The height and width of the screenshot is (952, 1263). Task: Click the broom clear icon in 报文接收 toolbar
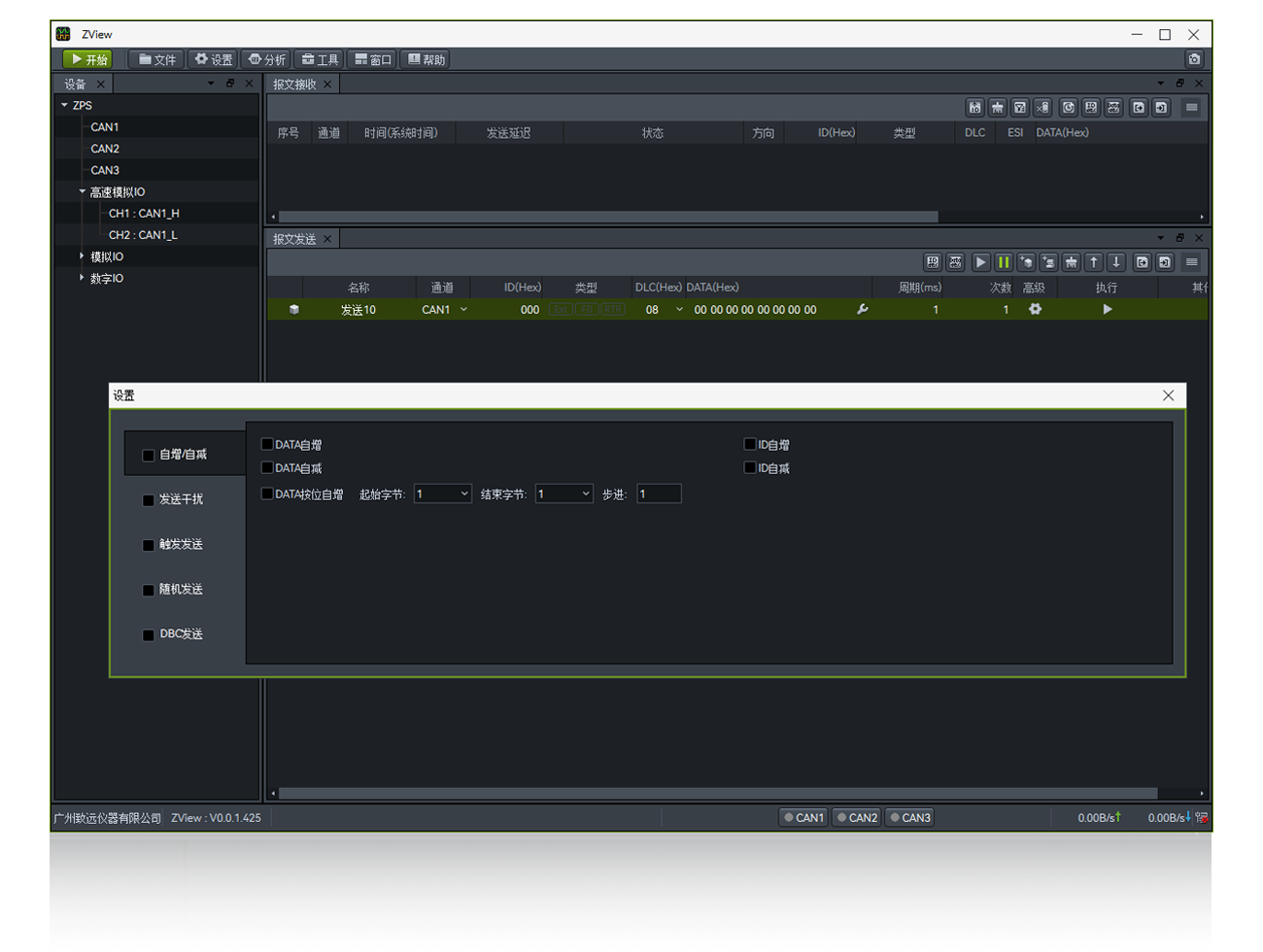click(x=997, y=108)
